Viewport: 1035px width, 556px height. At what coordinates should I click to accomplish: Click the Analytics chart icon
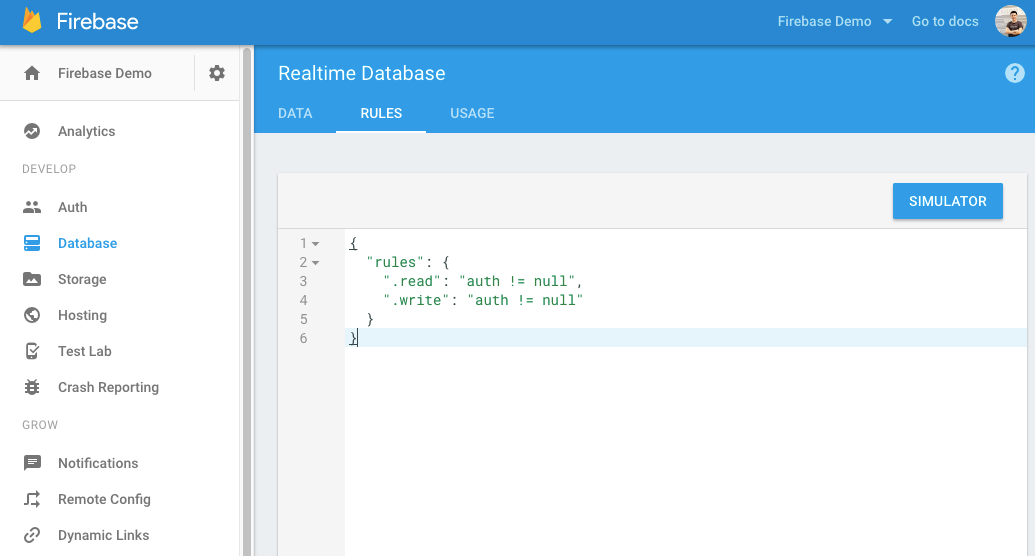(32, 131)
